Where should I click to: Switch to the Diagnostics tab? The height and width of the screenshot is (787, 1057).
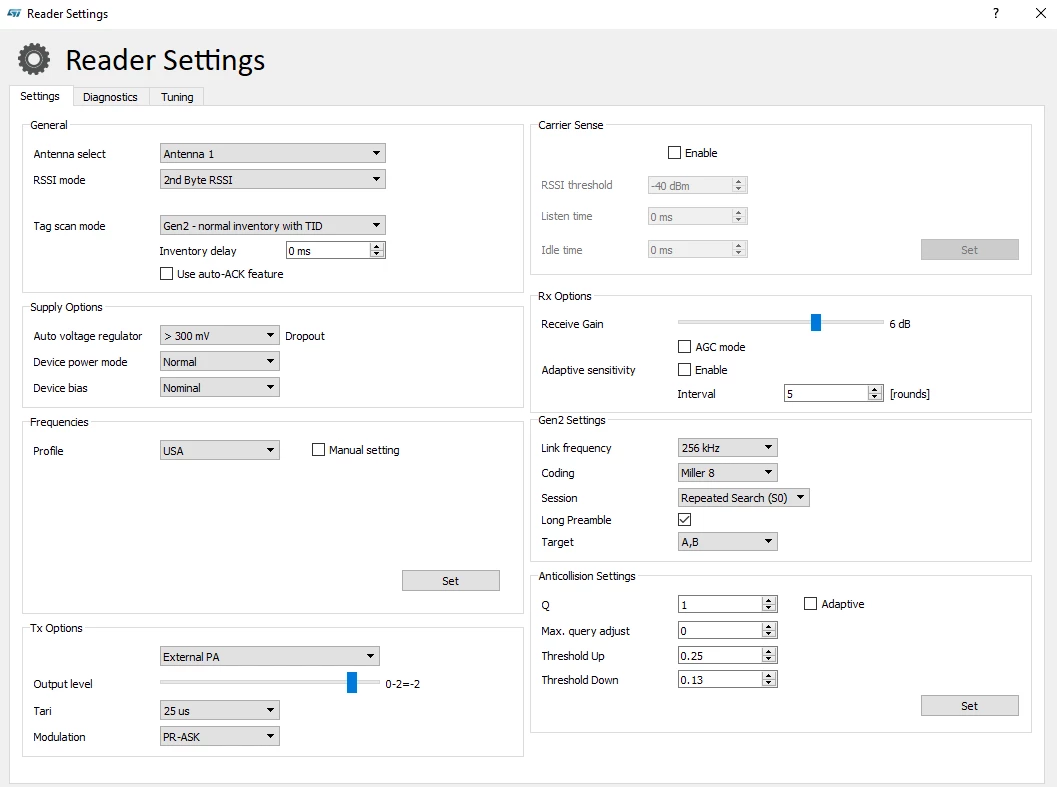pyautogui.click(x=110, y=97)
